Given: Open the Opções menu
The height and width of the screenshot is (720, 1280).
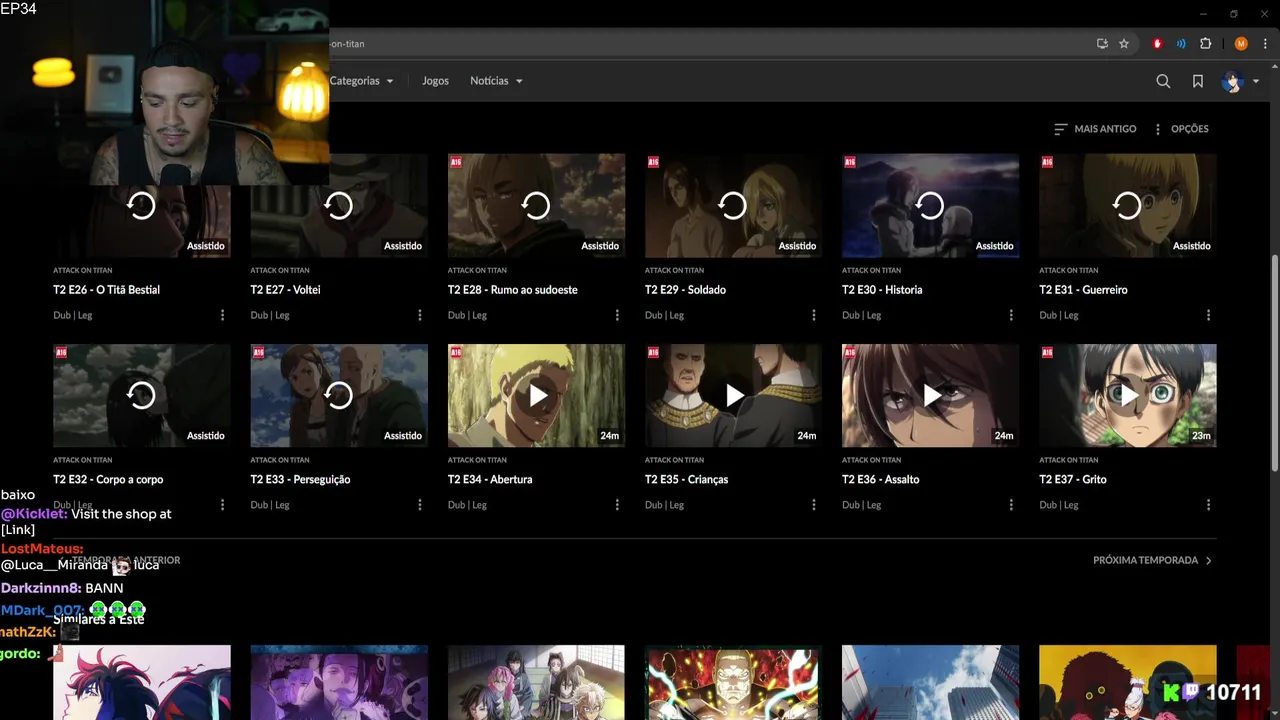Looking at the screenshot, I should 1180,129.
